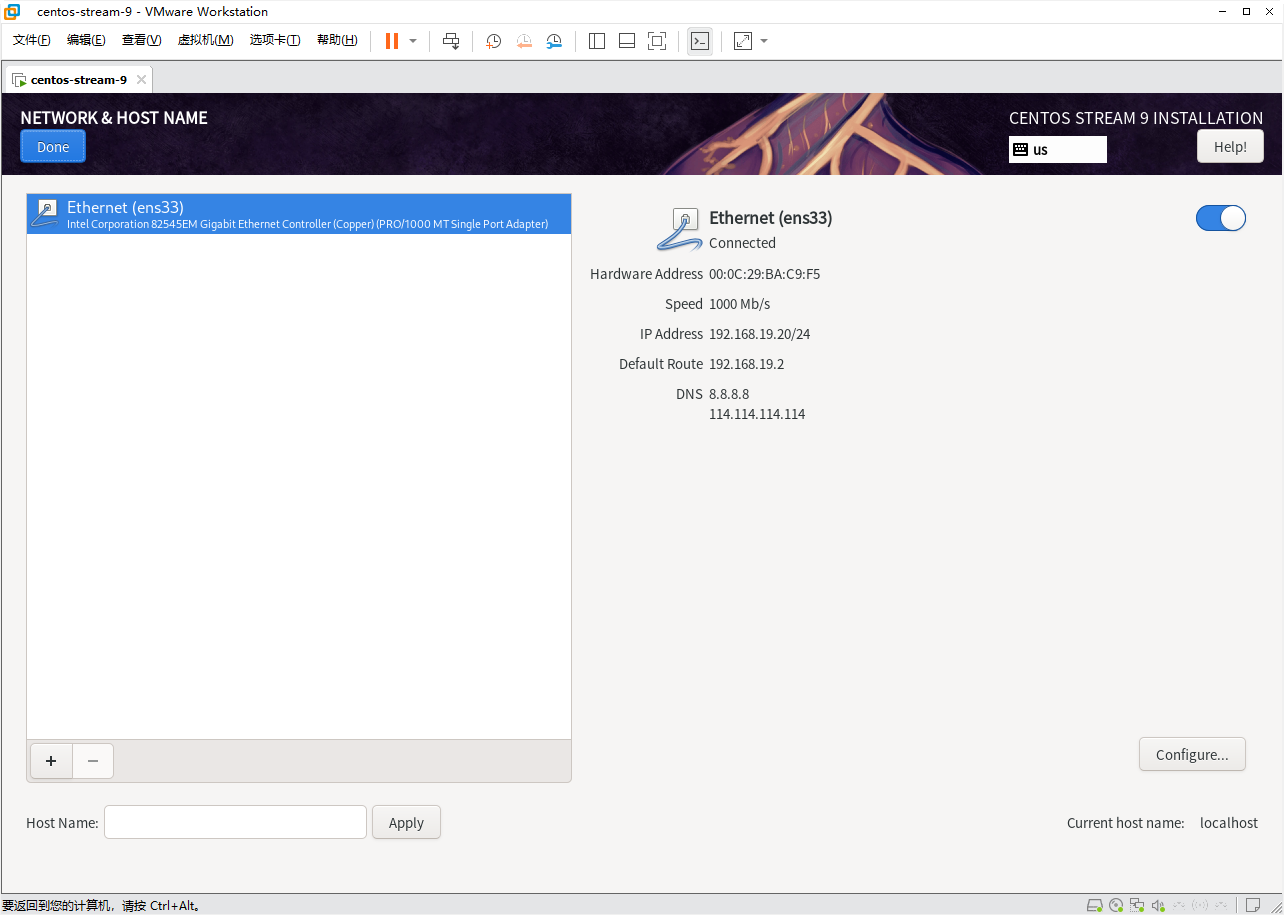Viewport: 1284px width, 915px height.
Task: Click the message log note icon
Action: (x=1252, y=905)
